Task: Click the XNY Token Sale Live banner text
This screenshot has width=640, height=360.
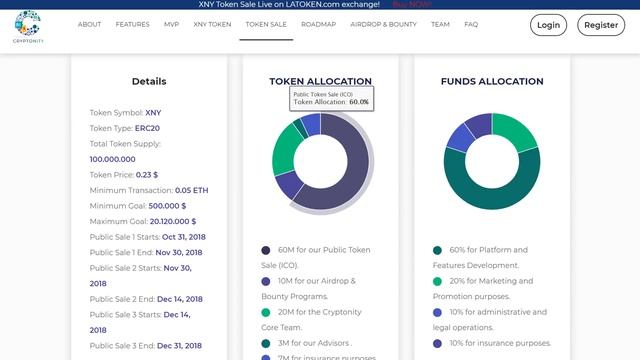Action: click(289, 4)
